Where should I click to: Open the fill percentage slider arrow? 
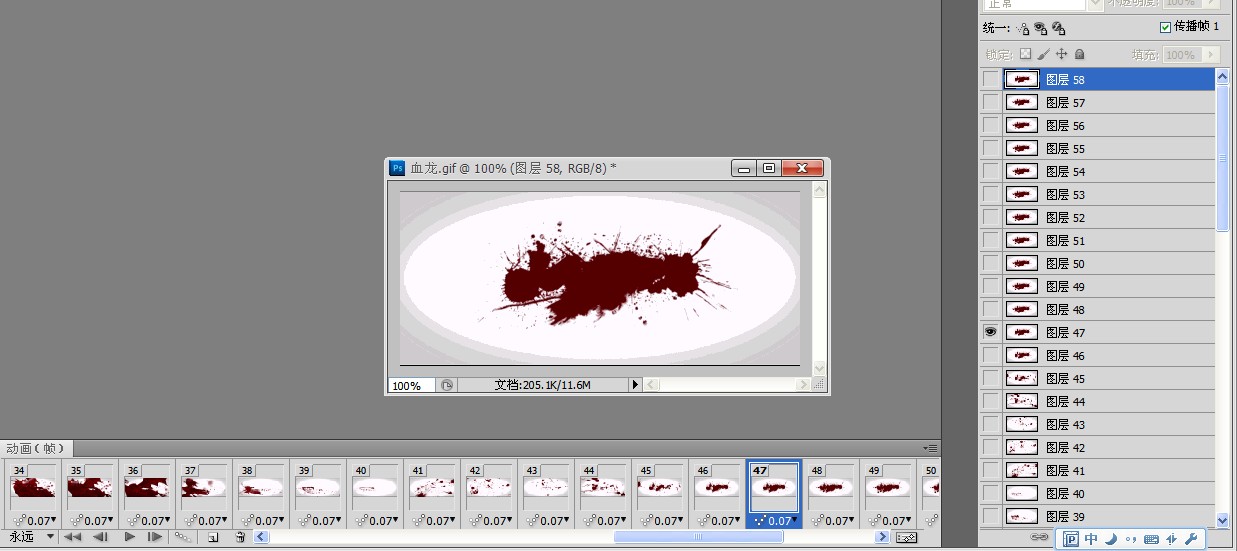(x=1212, y=54)
